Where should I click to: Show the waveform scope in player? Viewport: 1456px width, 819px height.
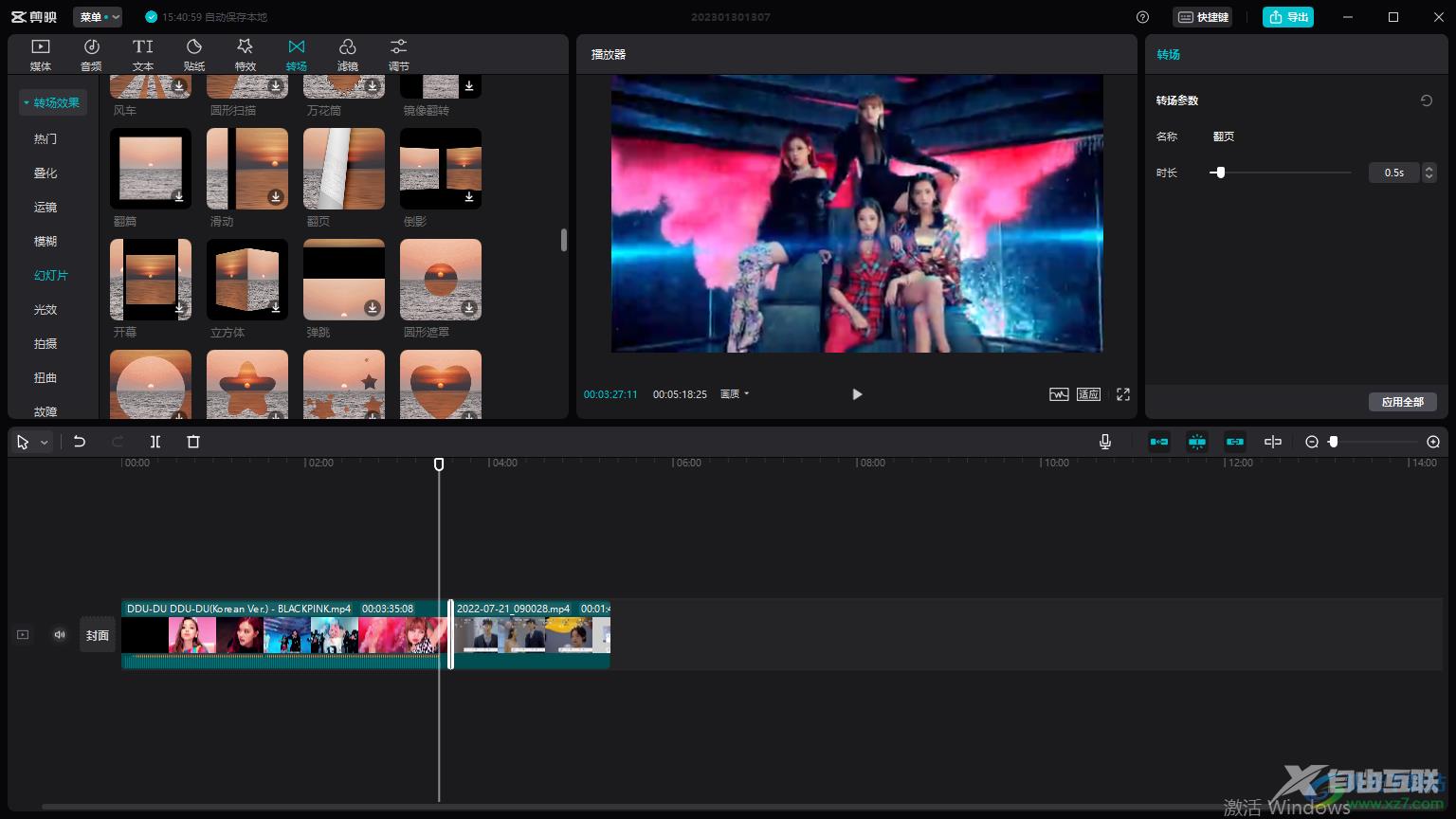tap(1059, 394)
